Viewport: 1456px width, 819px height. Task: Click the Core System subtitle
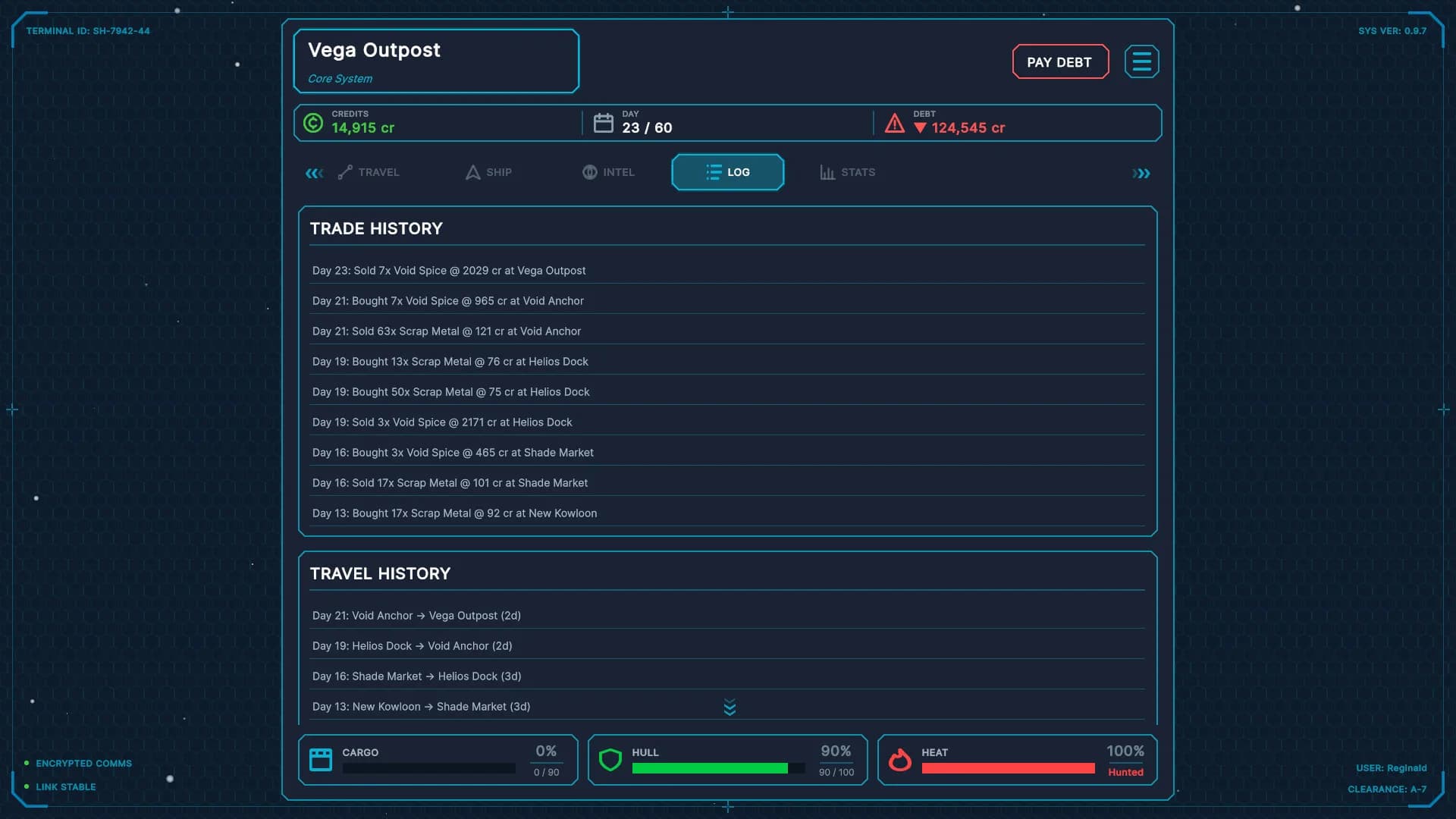(340, 79)
